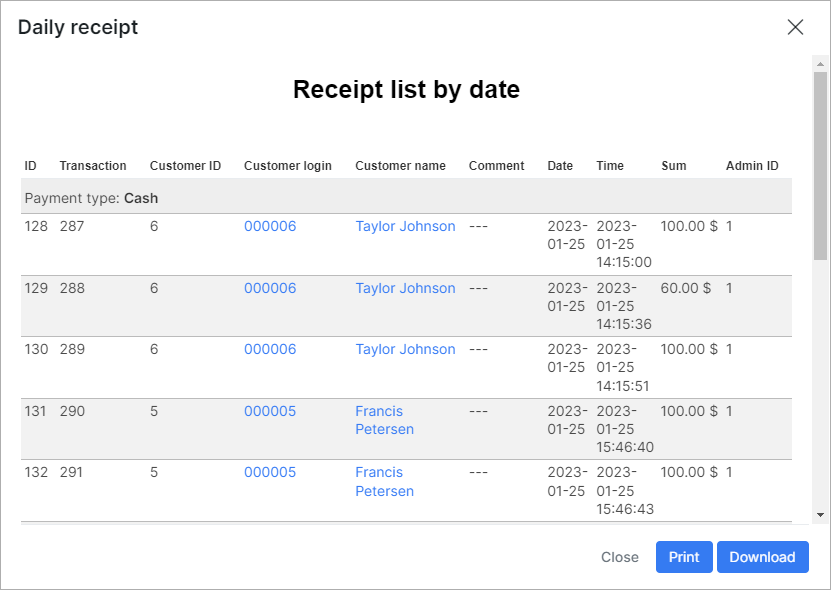Image resolution: width=831 pixels, height=590 pixels.
Task: Click the vertical scrollbar thumb
Action: coord(820,165)
